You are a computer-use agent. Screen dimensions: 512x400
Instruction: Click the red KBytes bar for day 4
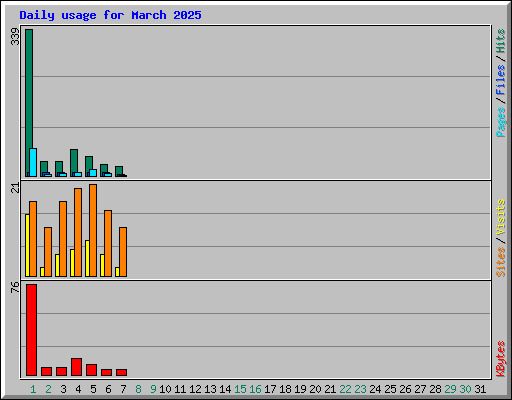[76, 367]
